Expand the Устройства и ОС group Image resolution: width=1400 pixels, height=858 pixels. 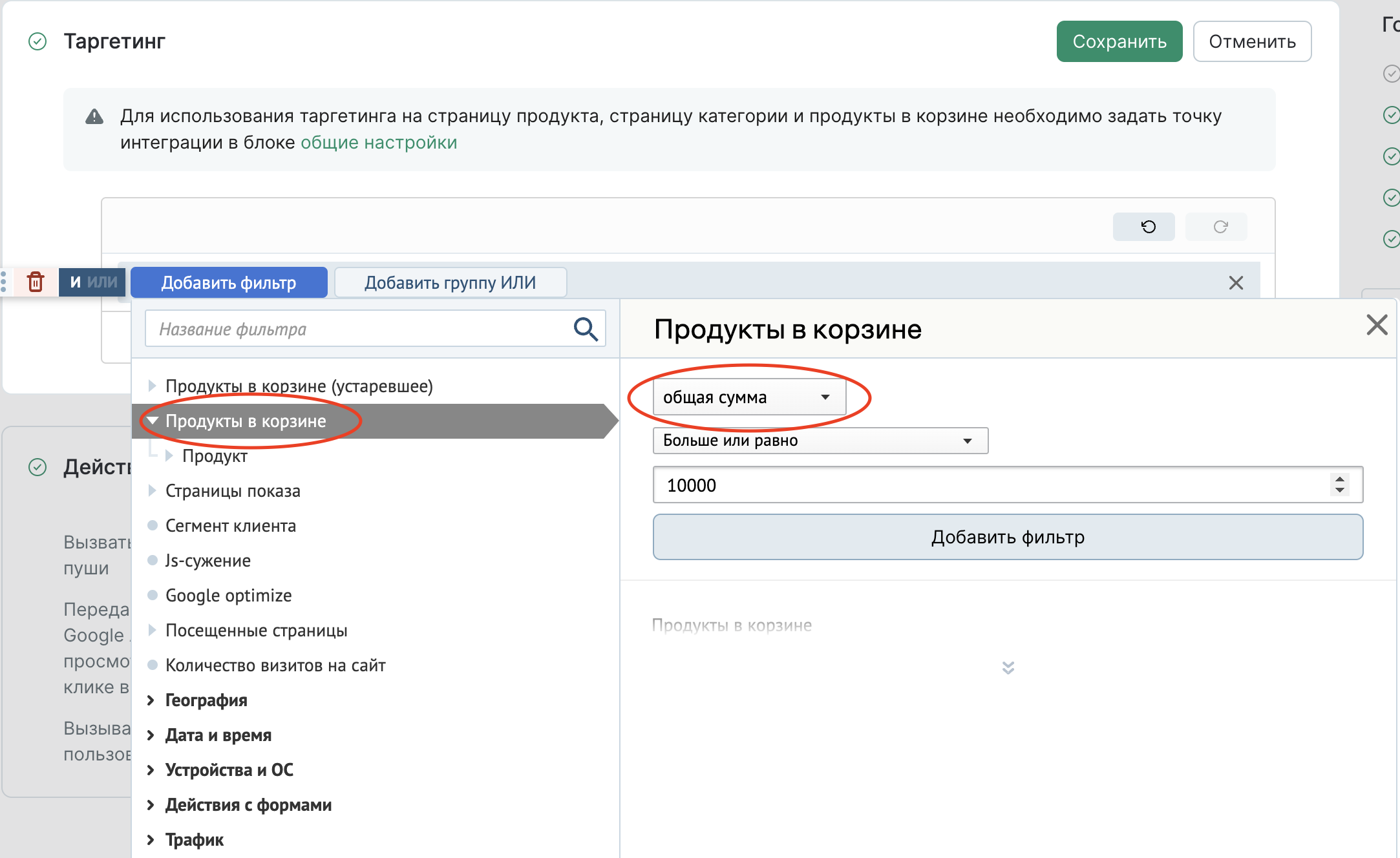point(151,769)
